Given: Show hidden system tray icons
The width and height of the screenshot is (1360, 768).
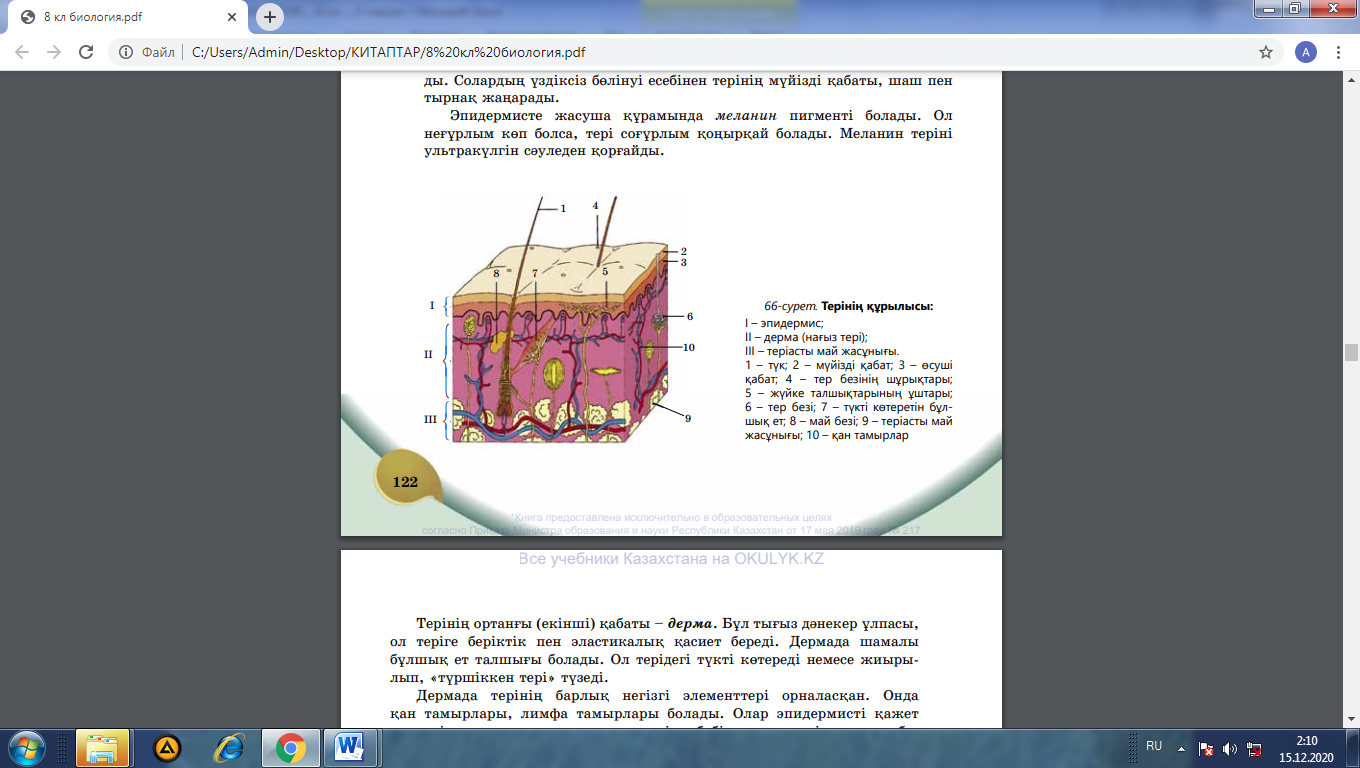Looking at the screenshot, I should 1182,747.
